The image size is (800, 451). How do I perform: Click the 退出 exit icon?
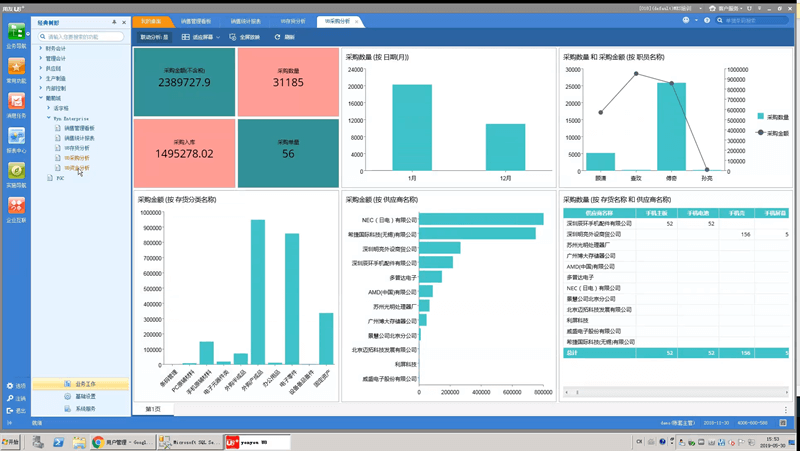coord(10,411)
